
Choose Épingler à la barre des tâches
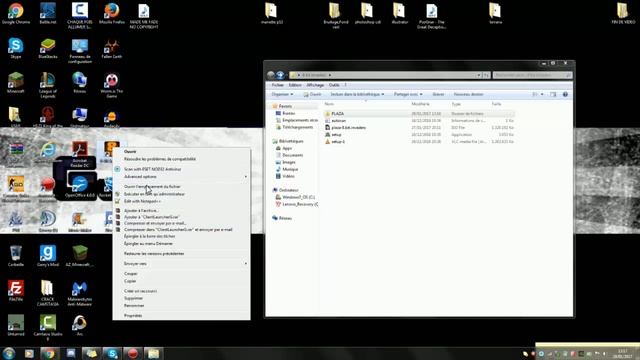[150, 236]
